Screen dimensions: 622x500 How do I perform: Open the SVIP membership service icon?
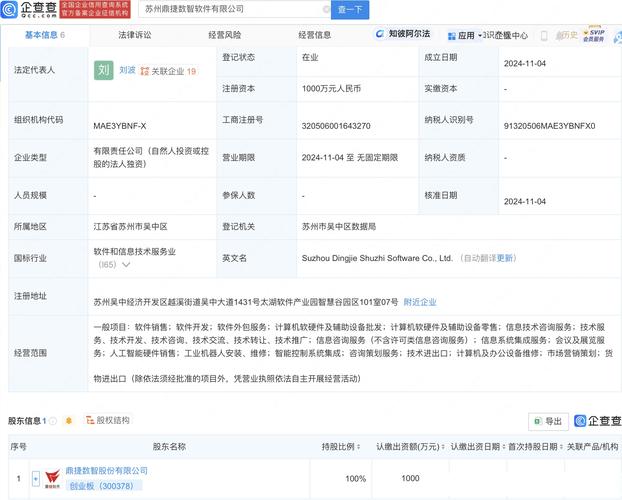[x=594, y=35]
